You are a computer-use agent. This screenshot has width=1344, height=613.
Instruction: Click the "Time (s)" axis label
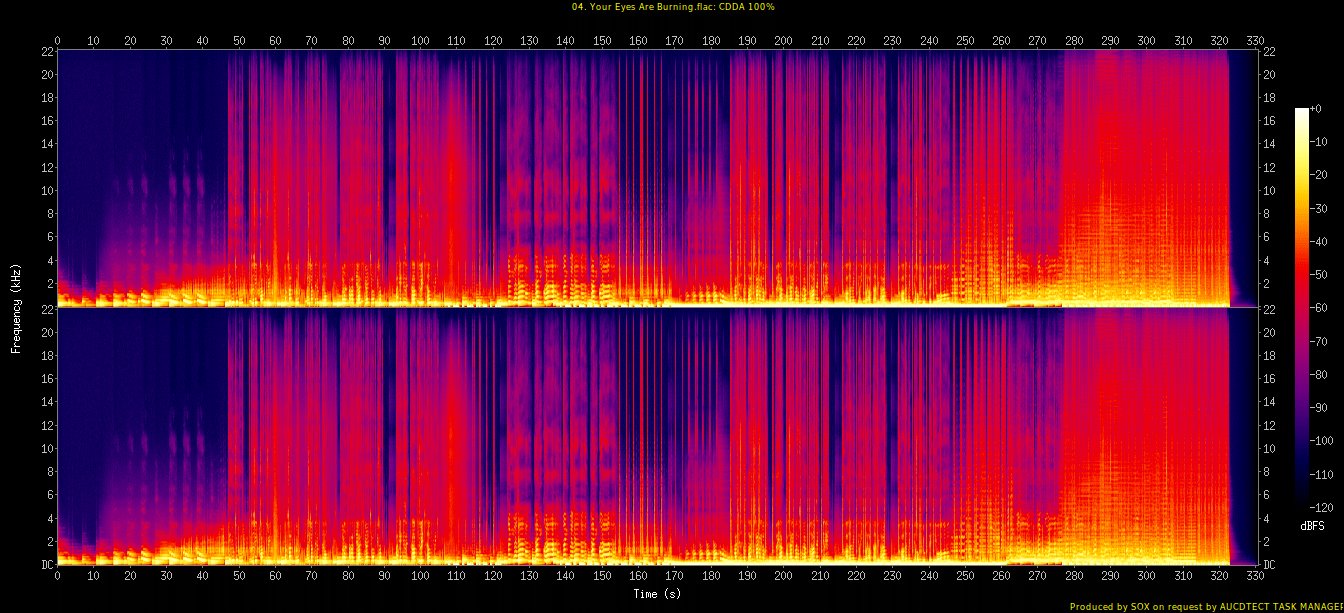tap(657, 594)
